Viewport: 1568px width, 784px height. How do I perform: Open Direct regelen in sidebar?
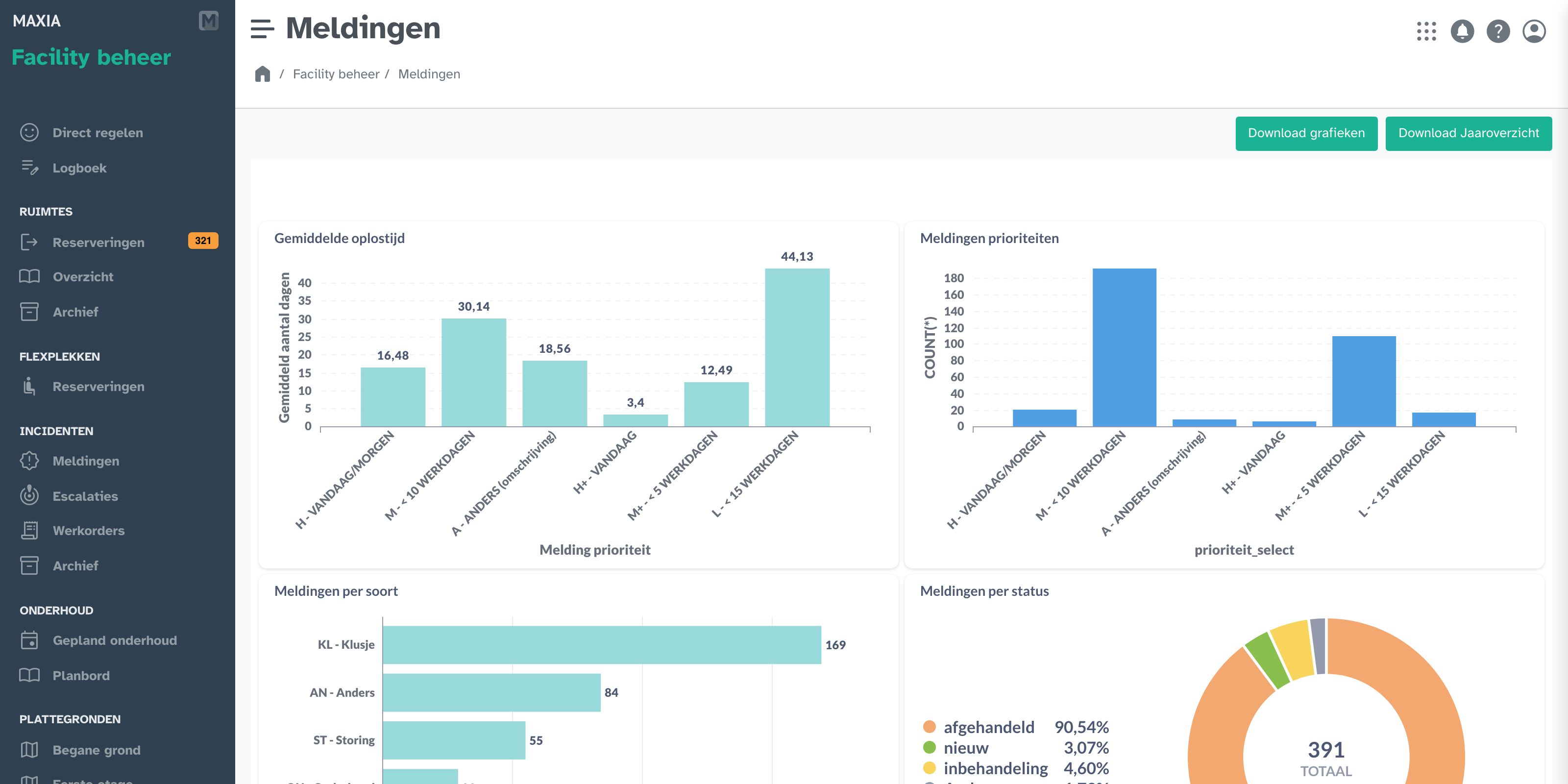click(x=98, y=133)
